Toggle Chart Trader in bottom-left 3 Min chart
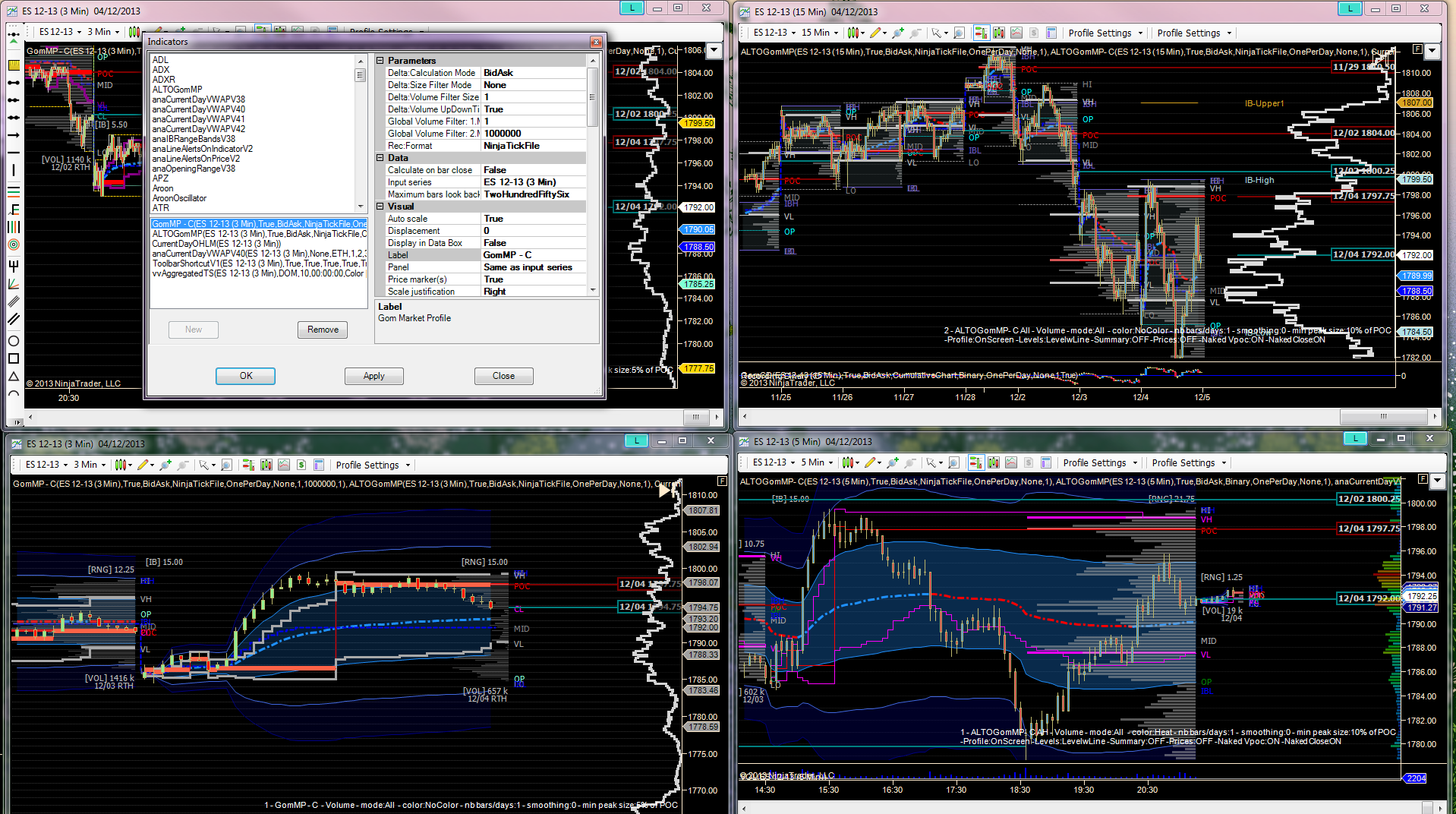The image size is (1456, 814). (248, 465)
